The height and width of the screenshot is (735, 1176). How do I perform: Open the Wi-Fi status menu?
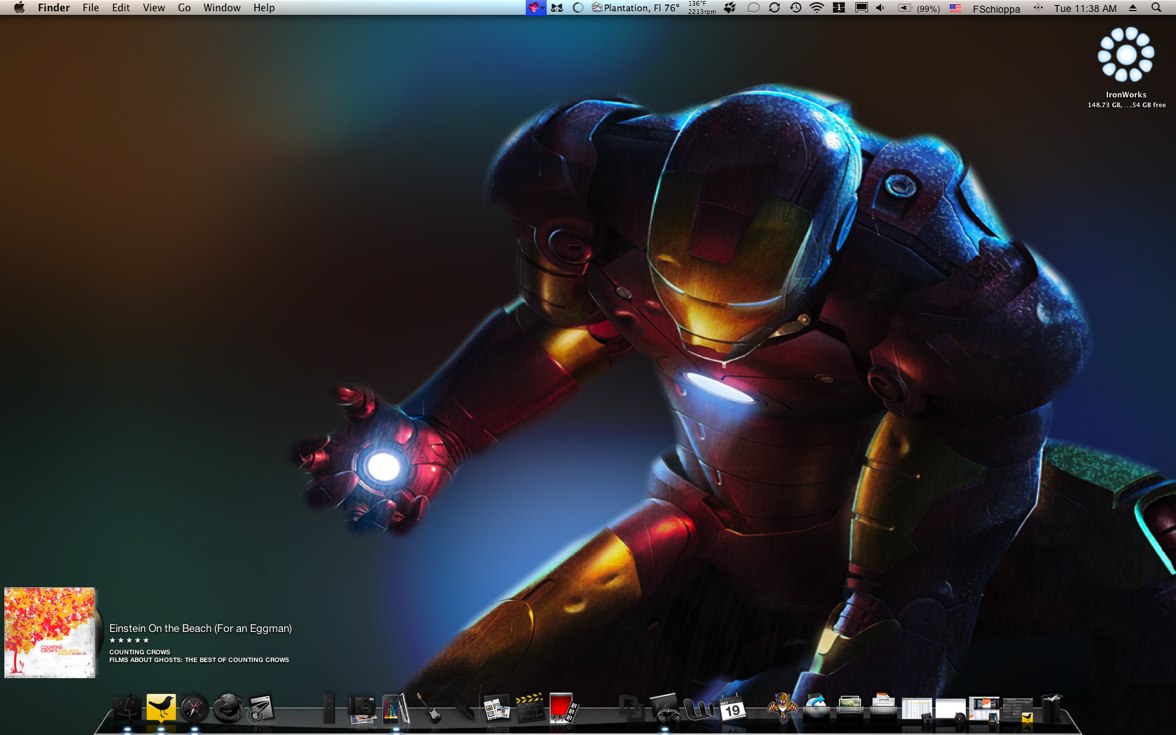817,8
